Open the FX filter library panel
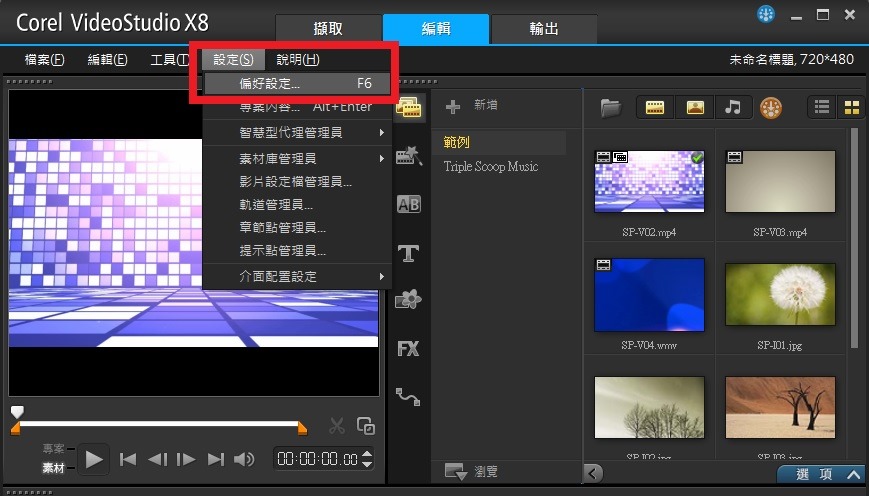869x496 pixels. click(x=408, y=349)
